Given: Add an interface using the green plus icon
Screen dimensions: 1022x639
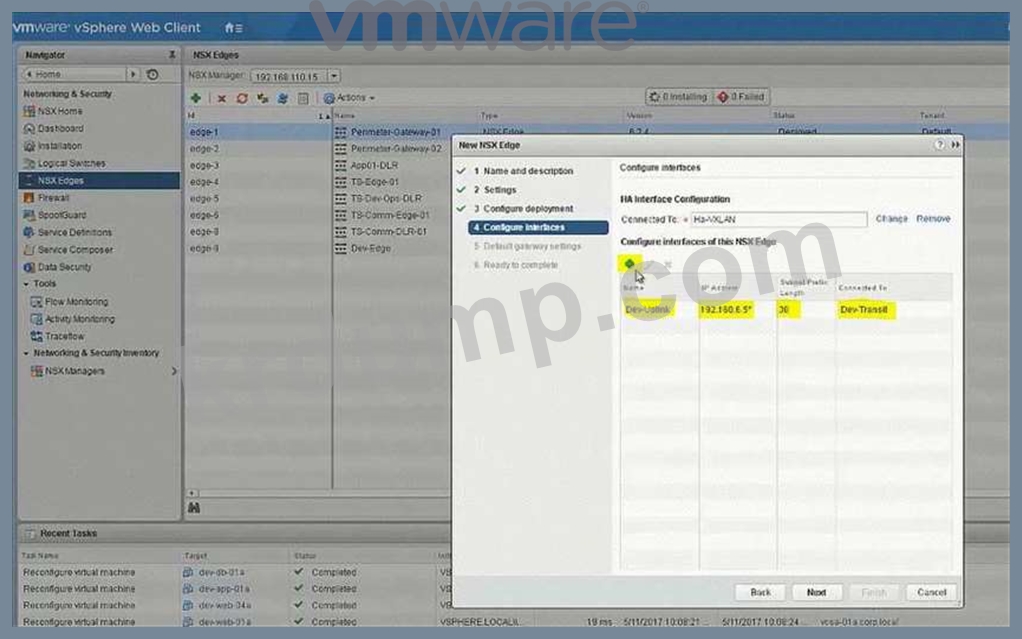Looking at the screenshot, I should [x=629, y=263].
